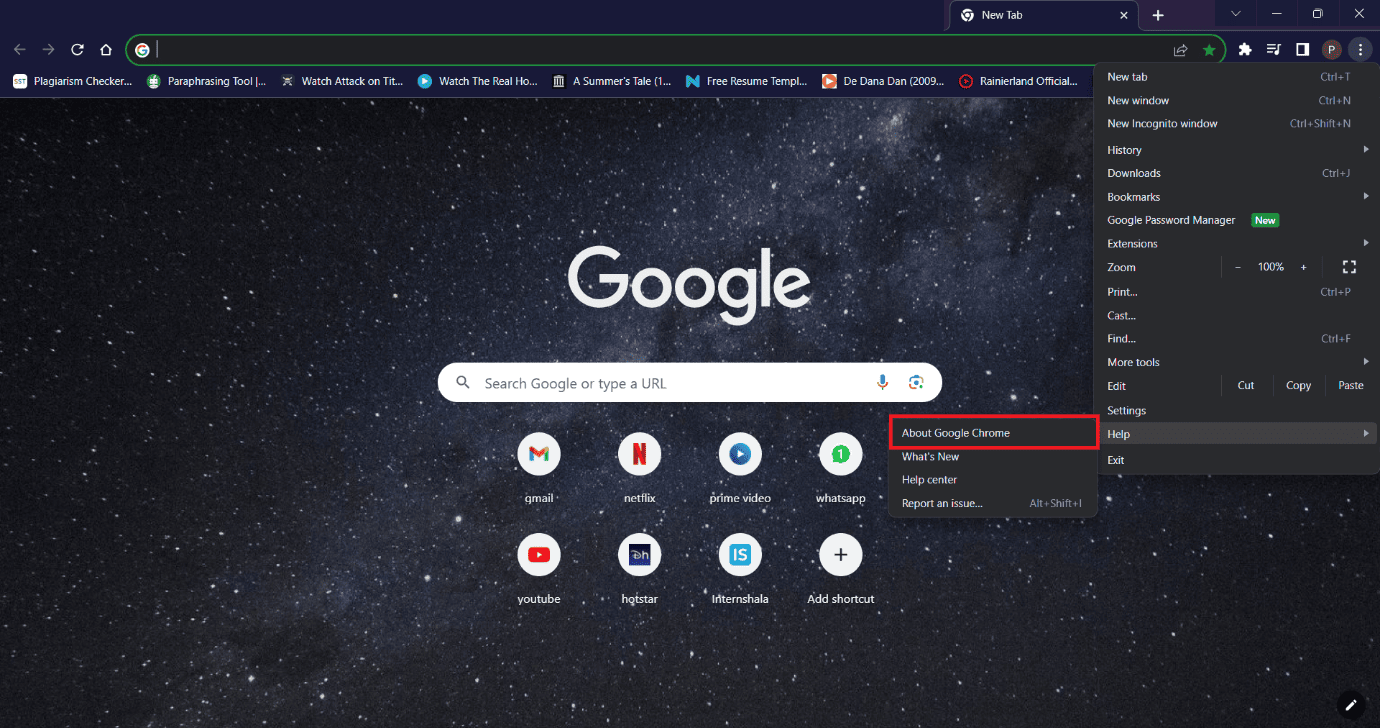
Task: Open the media controls icon in toolbar
Action: click(x=1273, y=49)
